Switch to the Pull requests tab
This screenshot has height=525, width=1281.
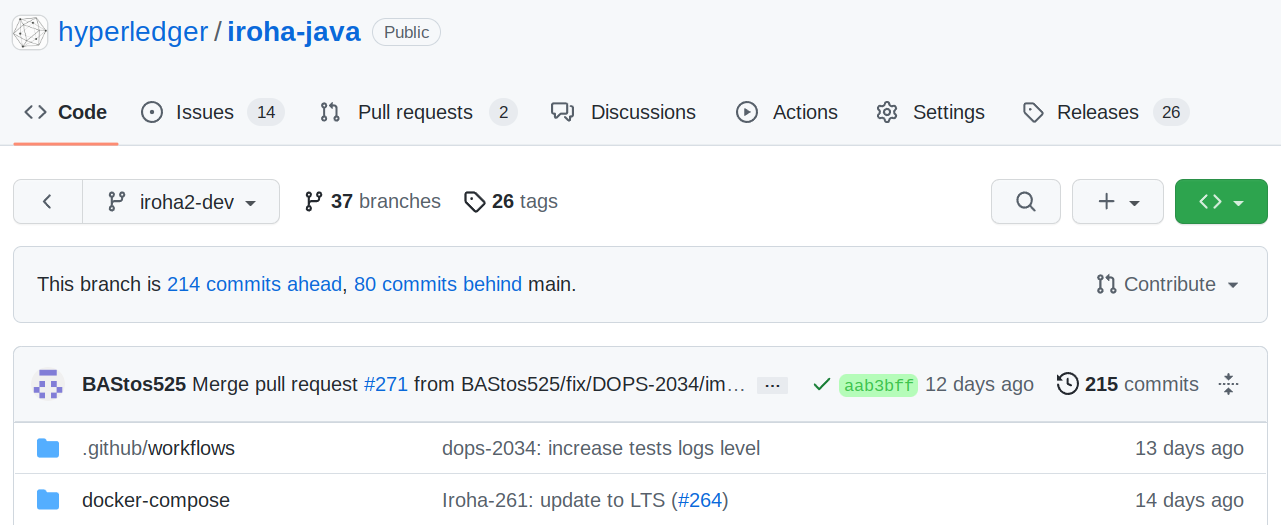(417, 112)
